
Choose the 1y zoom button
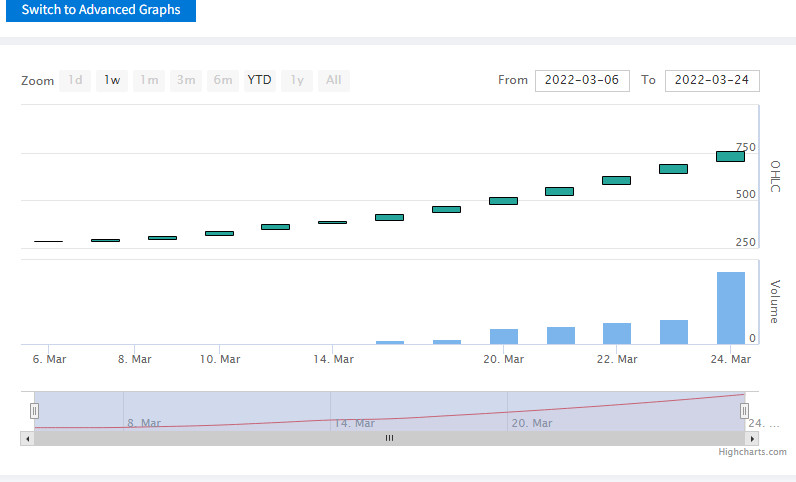point(297,80)
